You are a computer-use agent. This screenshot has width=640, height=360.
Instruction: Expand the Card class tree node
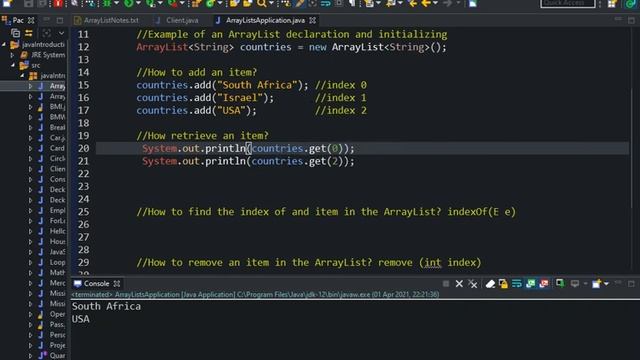(x=30, y=148)
